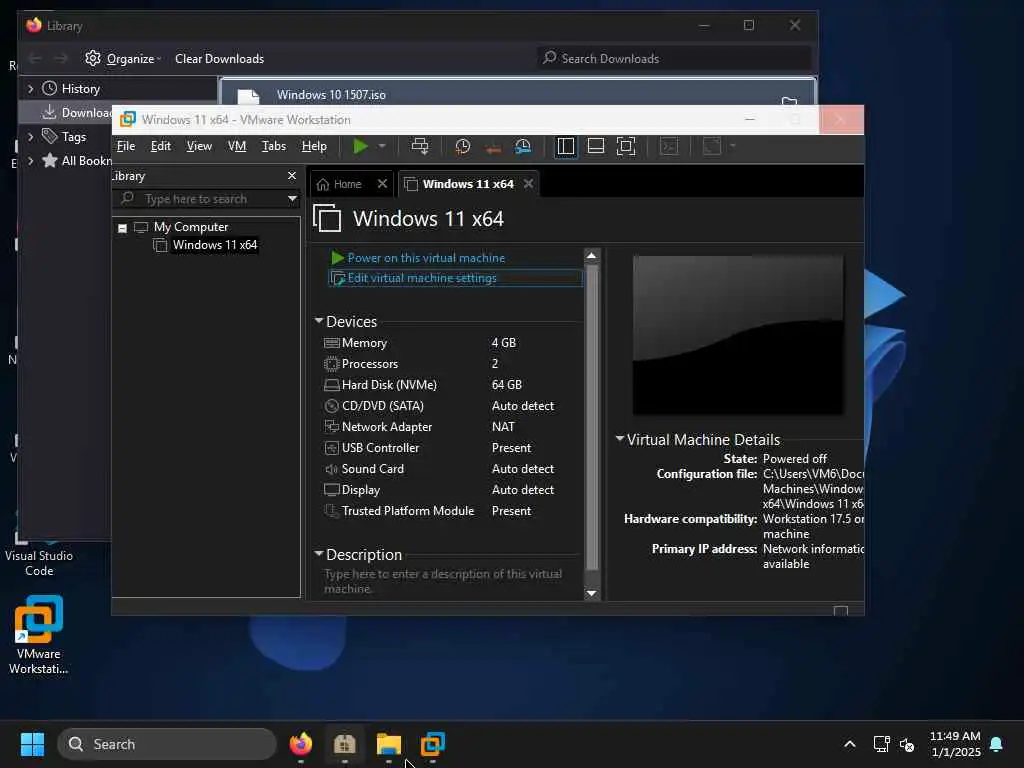Click the virtual machine screen thumbnail

click(x=738, y=335)
